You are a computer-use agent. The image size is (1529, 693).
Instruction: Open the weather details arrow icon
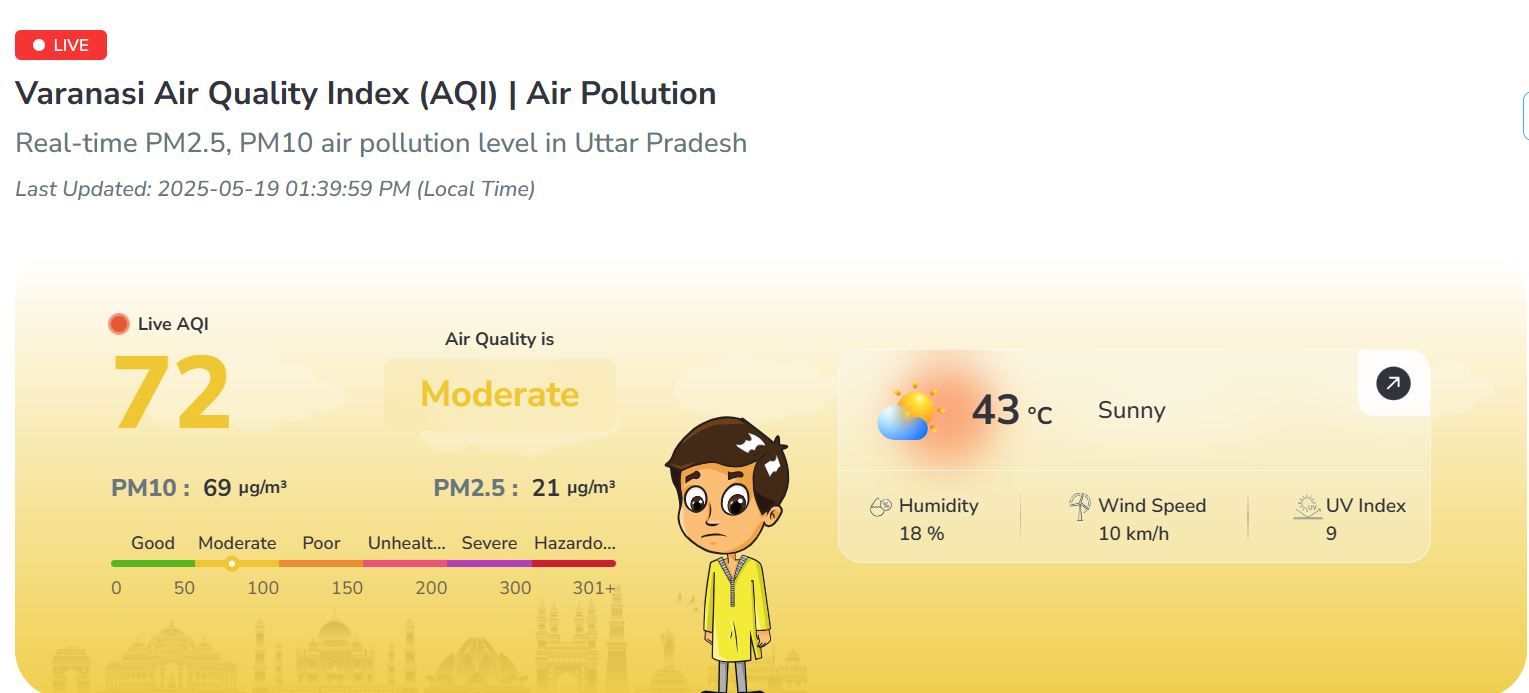[1393, 383]
